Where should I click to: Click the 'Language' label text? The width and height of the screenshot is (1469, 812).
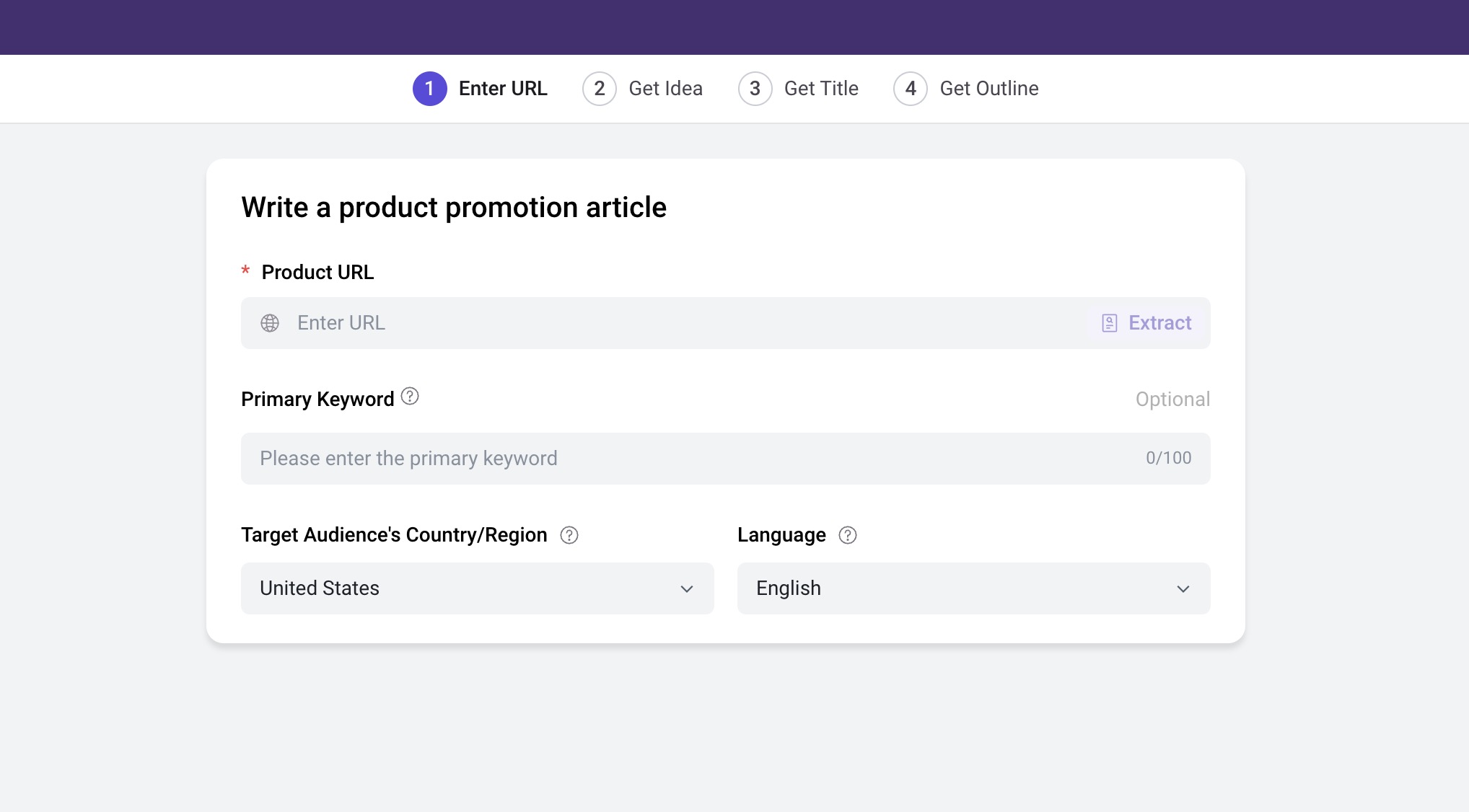coord(781,535)
